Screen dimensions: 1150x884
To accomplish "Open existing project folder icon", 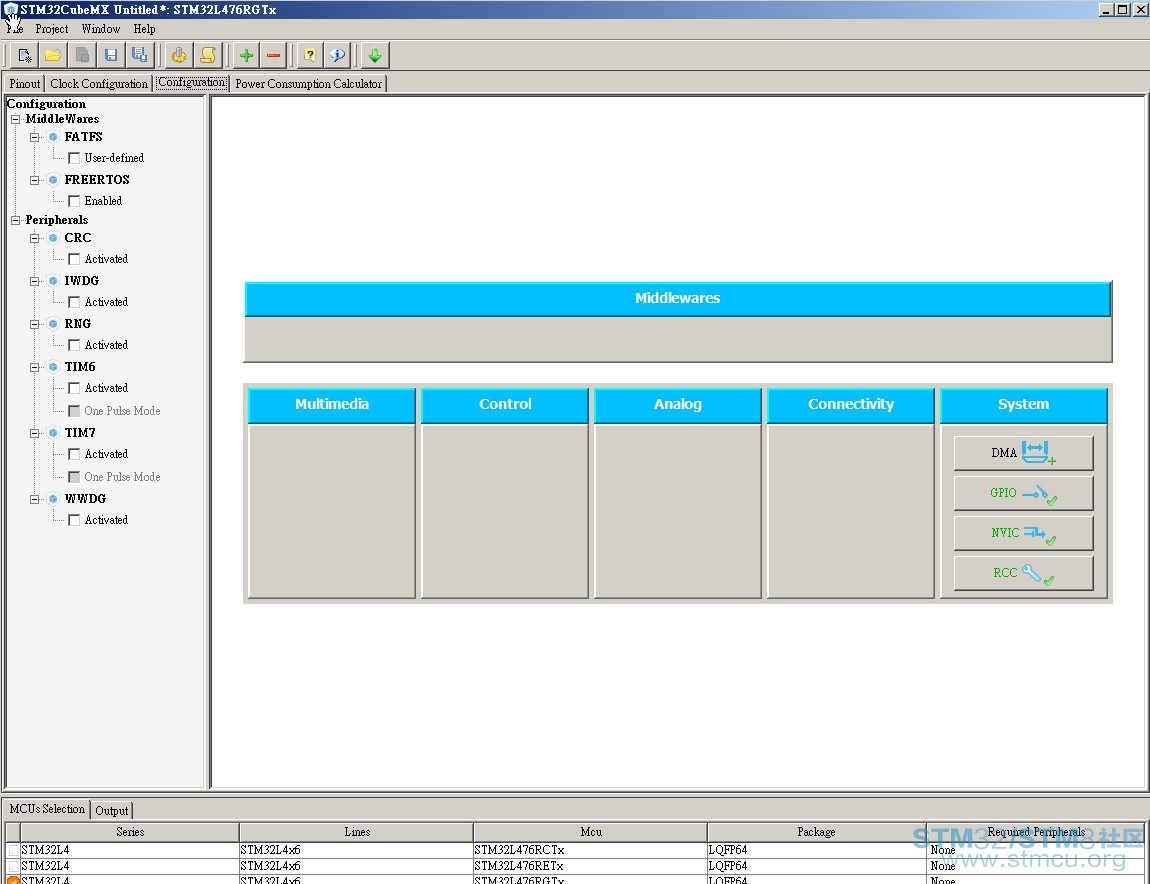I will click(x=53, y=55).
